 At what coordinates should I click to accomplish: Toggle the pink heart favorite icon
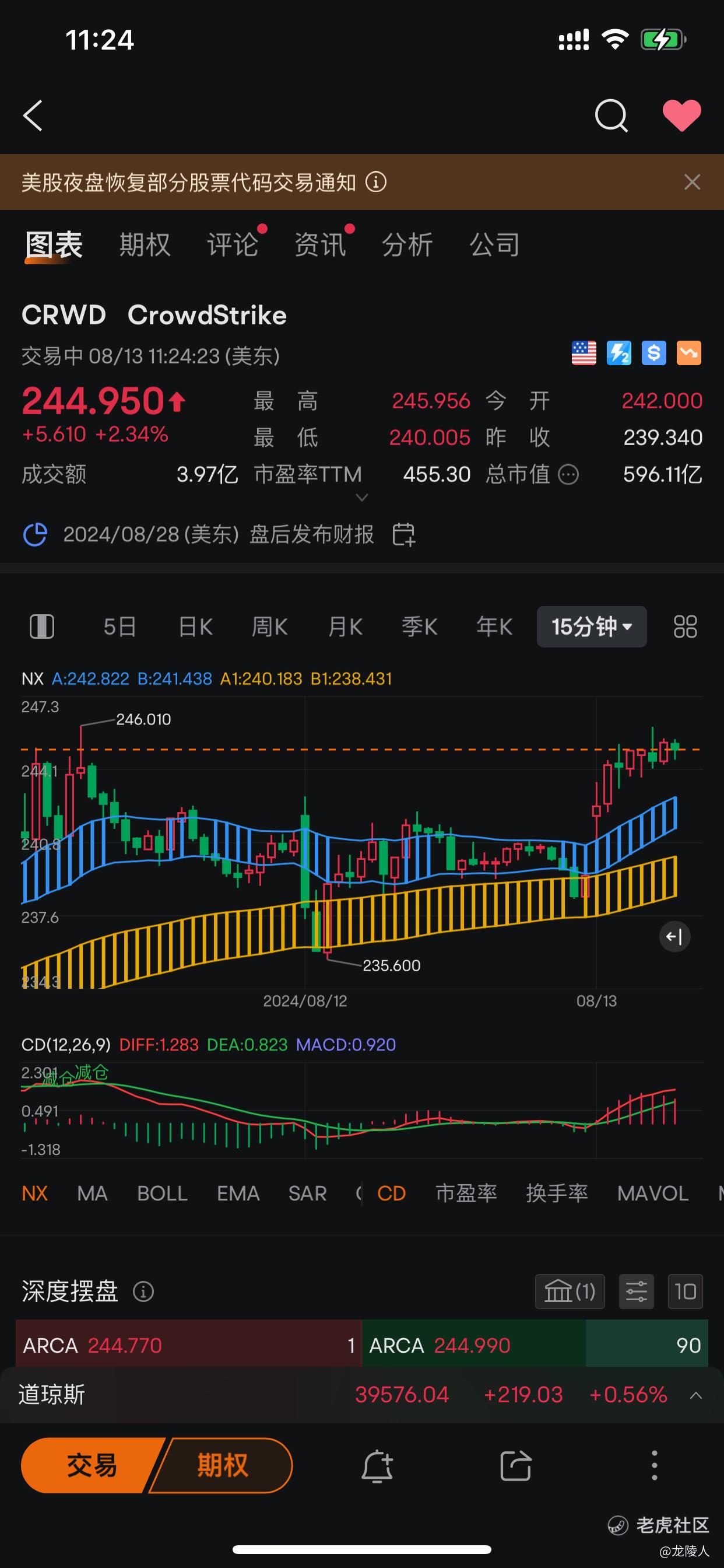click(x=681, y=116)
